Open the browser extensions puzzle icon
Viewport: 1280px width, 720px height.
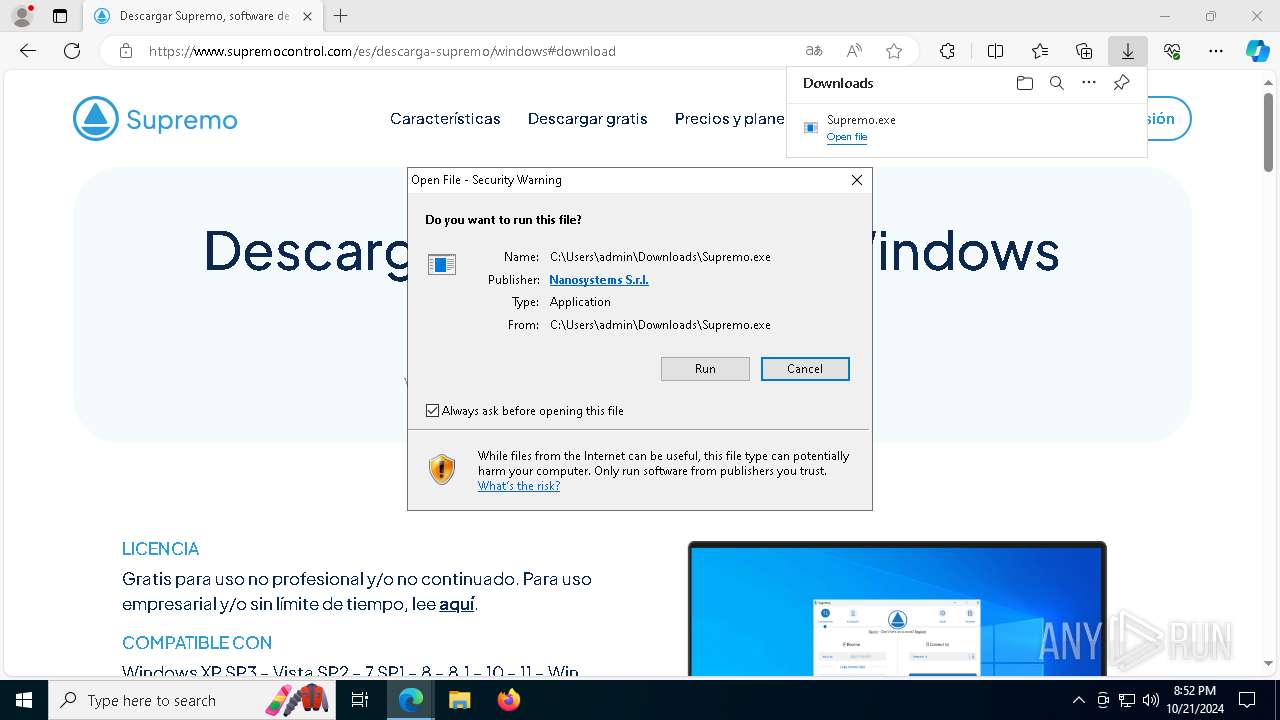tap(947, 51)
